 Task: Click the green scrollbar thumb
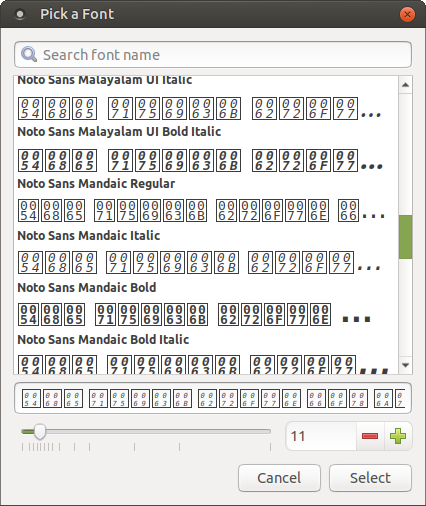click(405, 237)
